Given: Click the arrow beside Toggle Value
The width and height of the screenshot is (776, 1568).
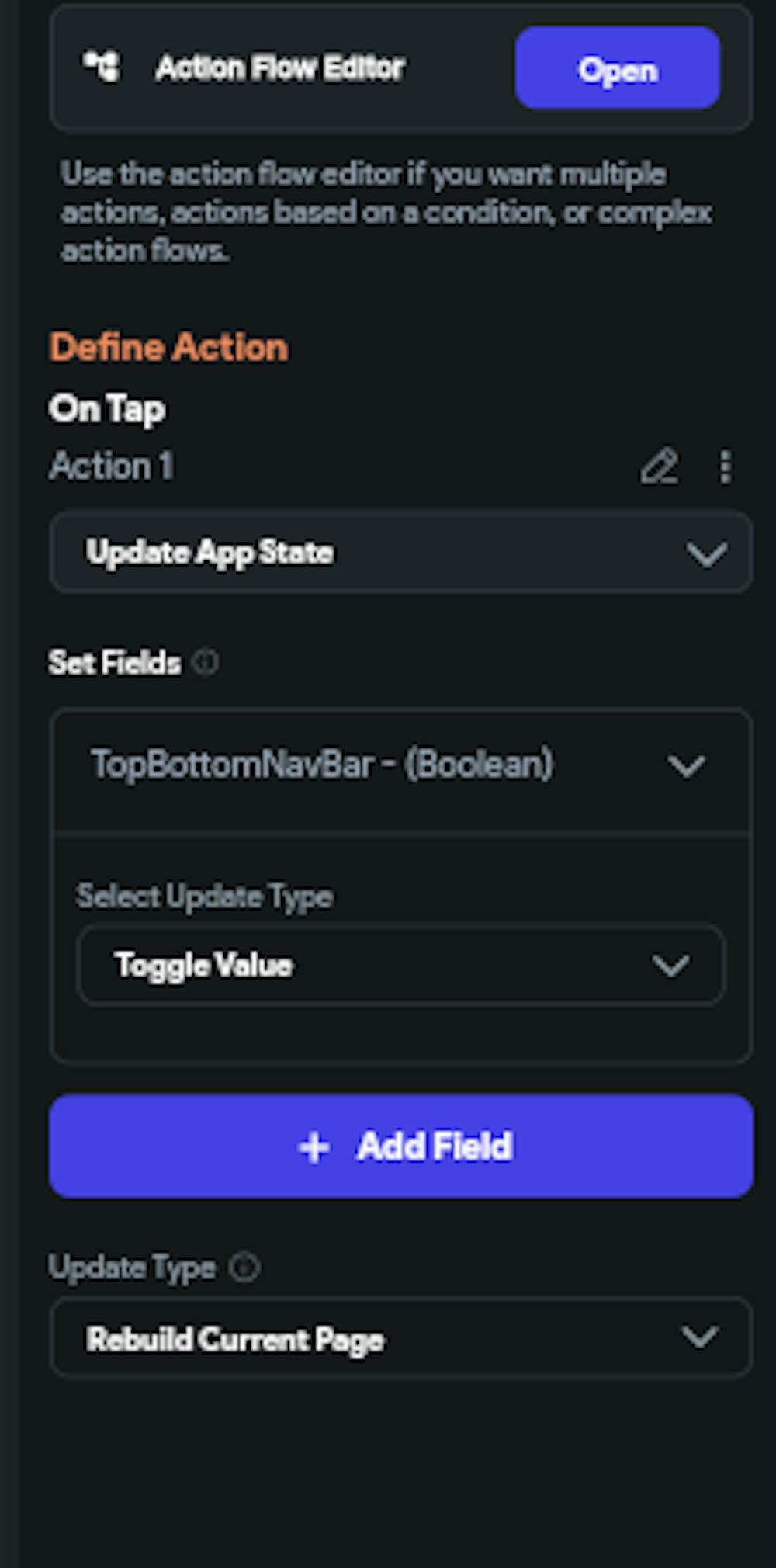Looking at the screenshot, I should click(x=670, y=966).
